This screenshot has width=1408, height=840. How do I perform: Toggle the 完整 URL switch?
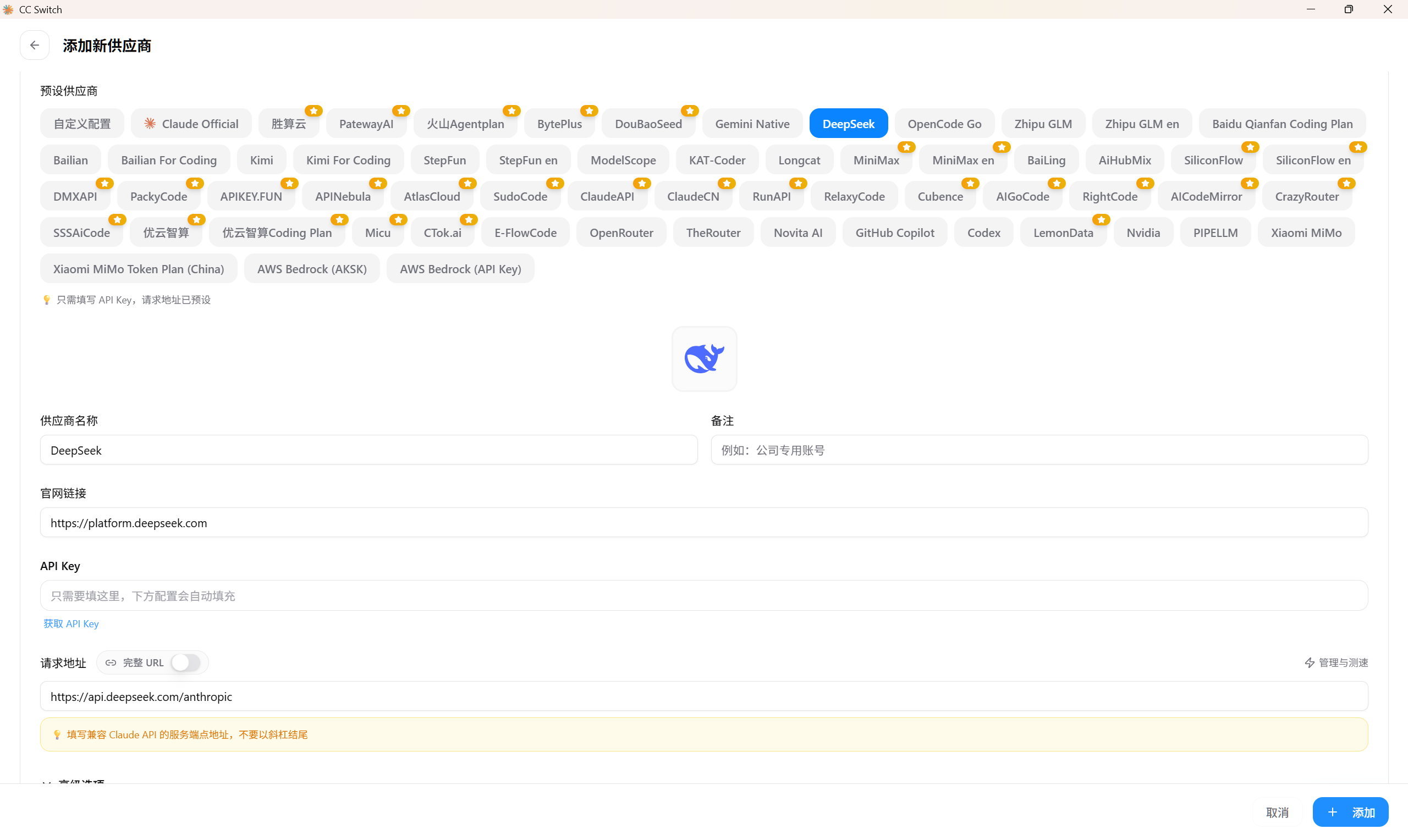(186, 663)
